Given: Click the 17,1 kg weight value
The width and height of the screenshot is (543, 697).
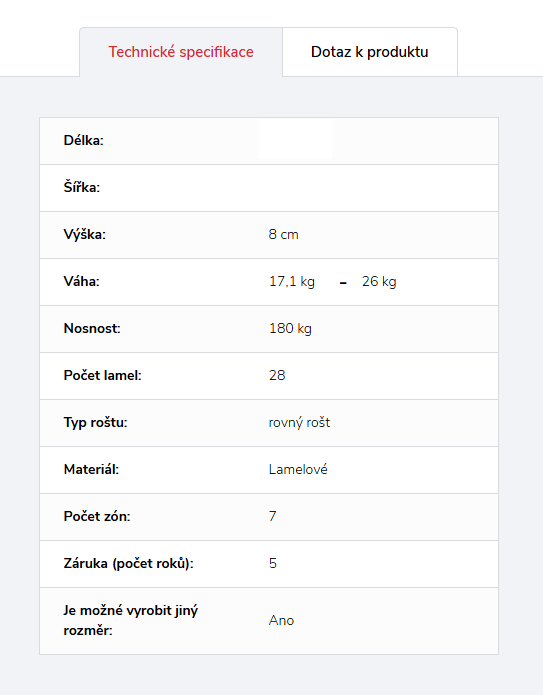Looking at the screenshot, I should [292, 281].
